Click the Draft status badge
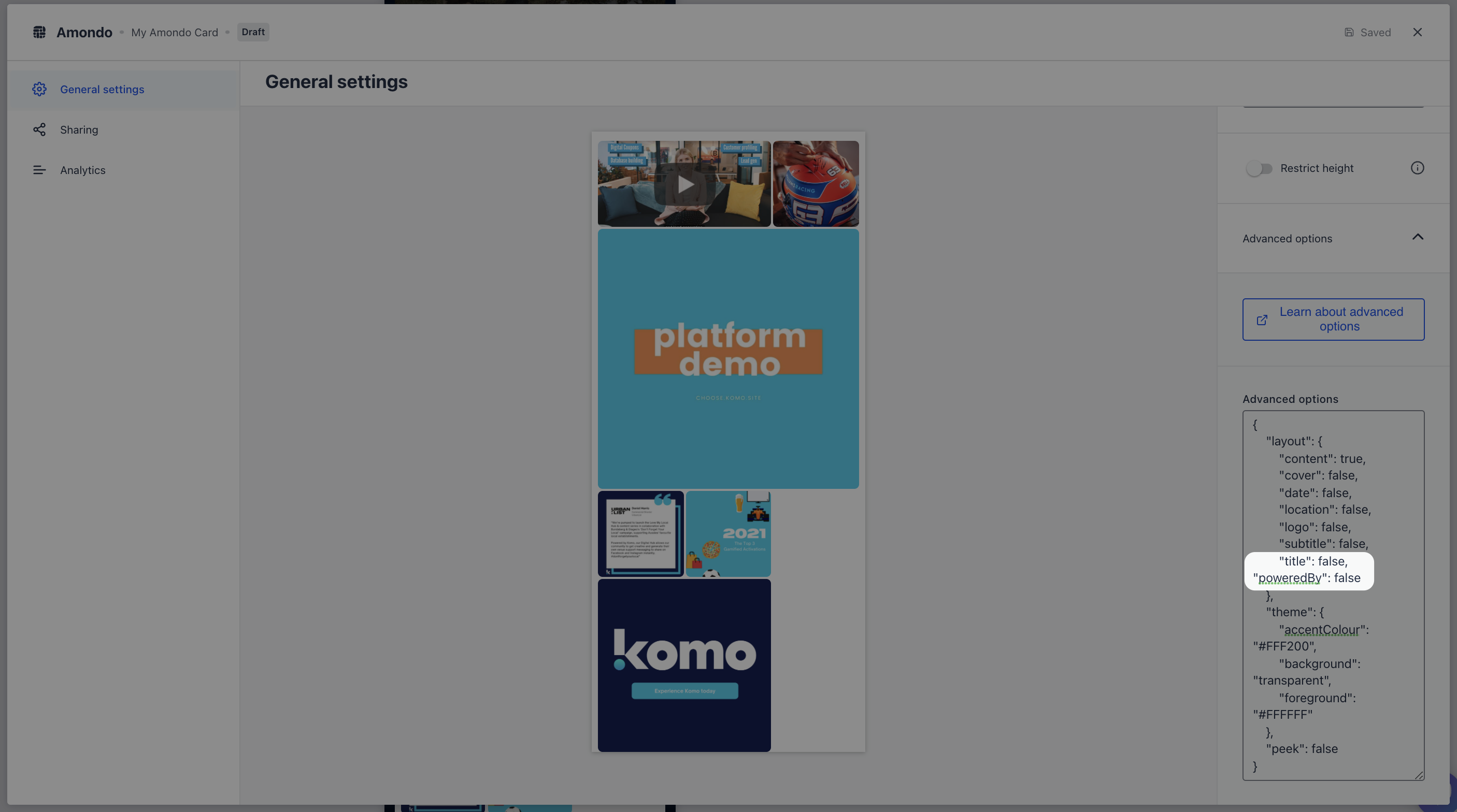Image resolution: width=1457 pixels, height=812 pixels. pyautogui.click(x=253, y=32)
